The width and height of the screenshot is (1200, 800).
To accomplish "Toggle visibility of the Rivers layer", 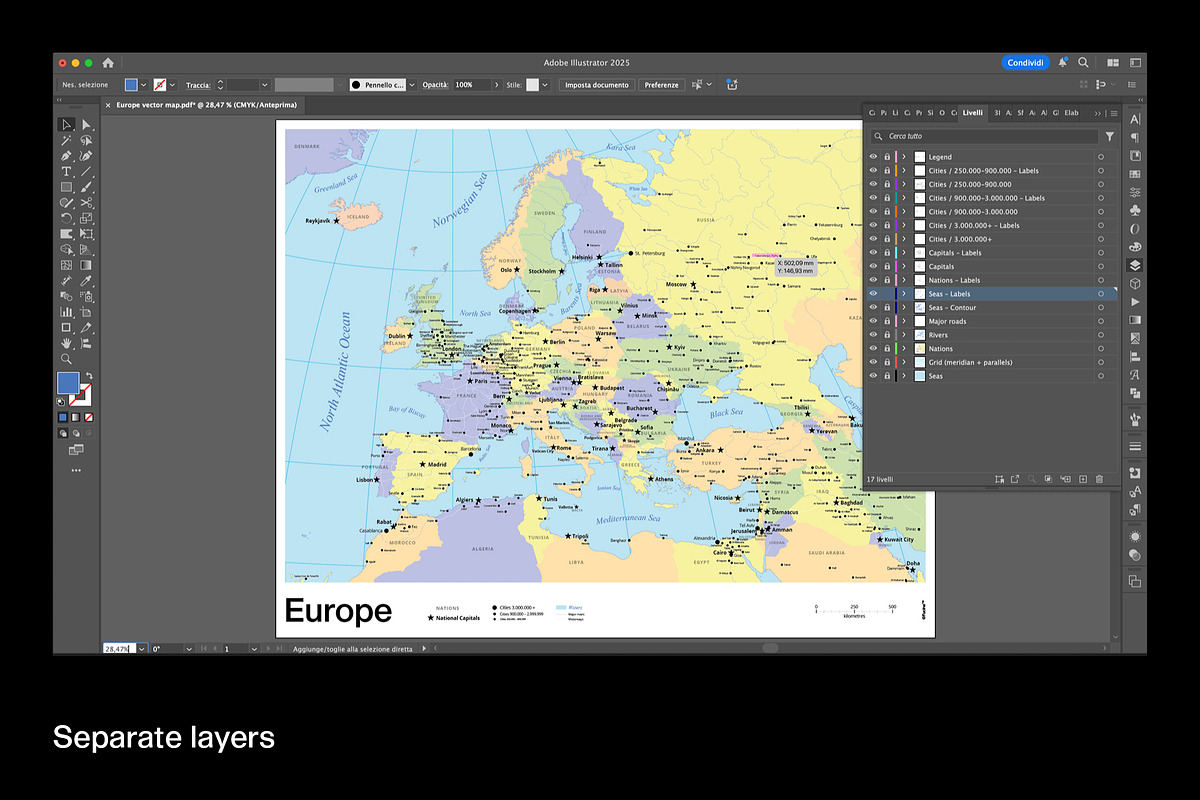I will (x=873, y=335).
